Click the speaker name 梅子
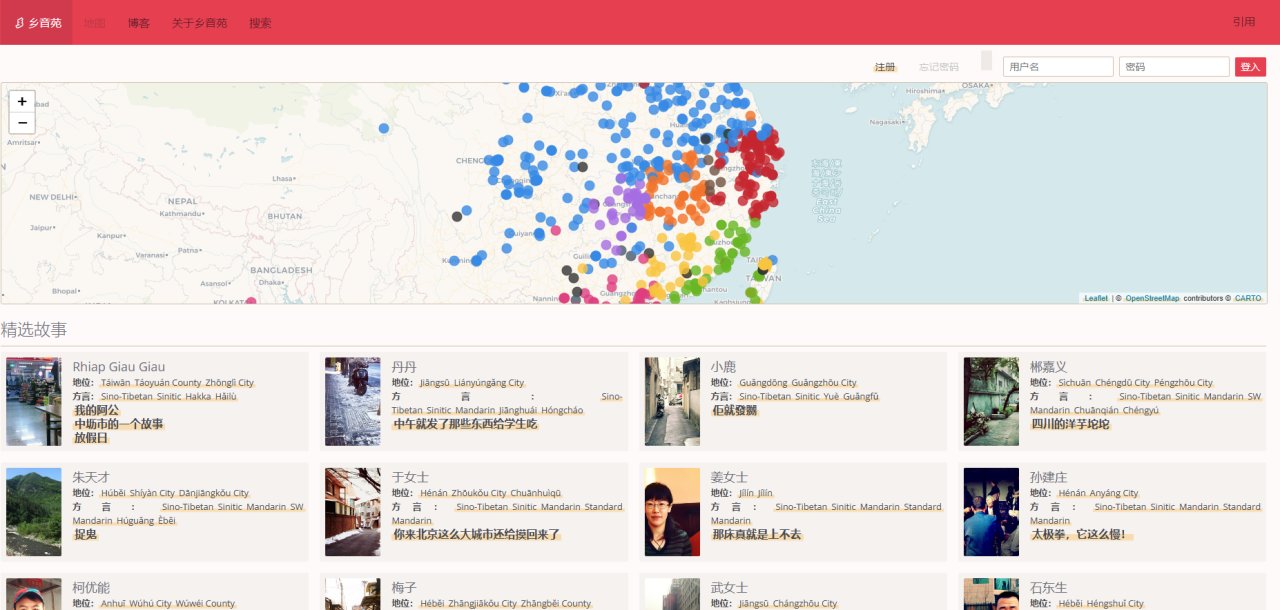 (x=404, y=588)
